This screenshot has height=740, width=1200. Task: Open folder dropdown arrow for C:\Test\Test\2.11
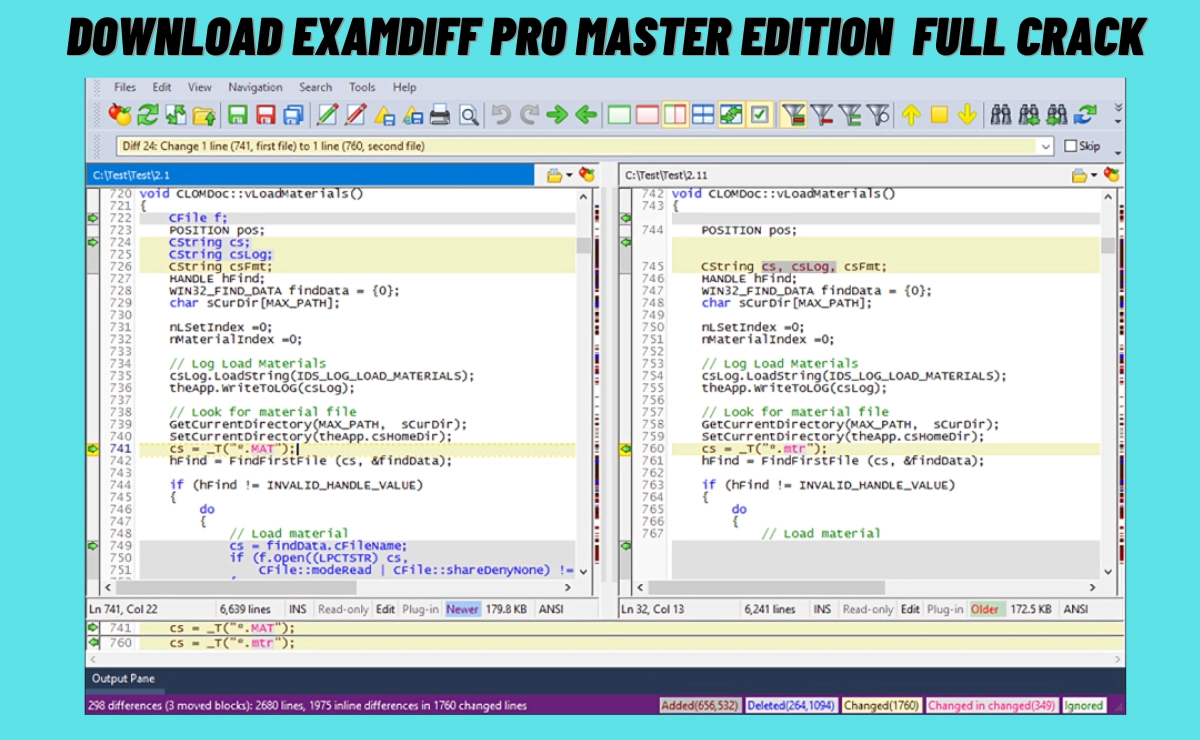click(x=1096, y=175)
